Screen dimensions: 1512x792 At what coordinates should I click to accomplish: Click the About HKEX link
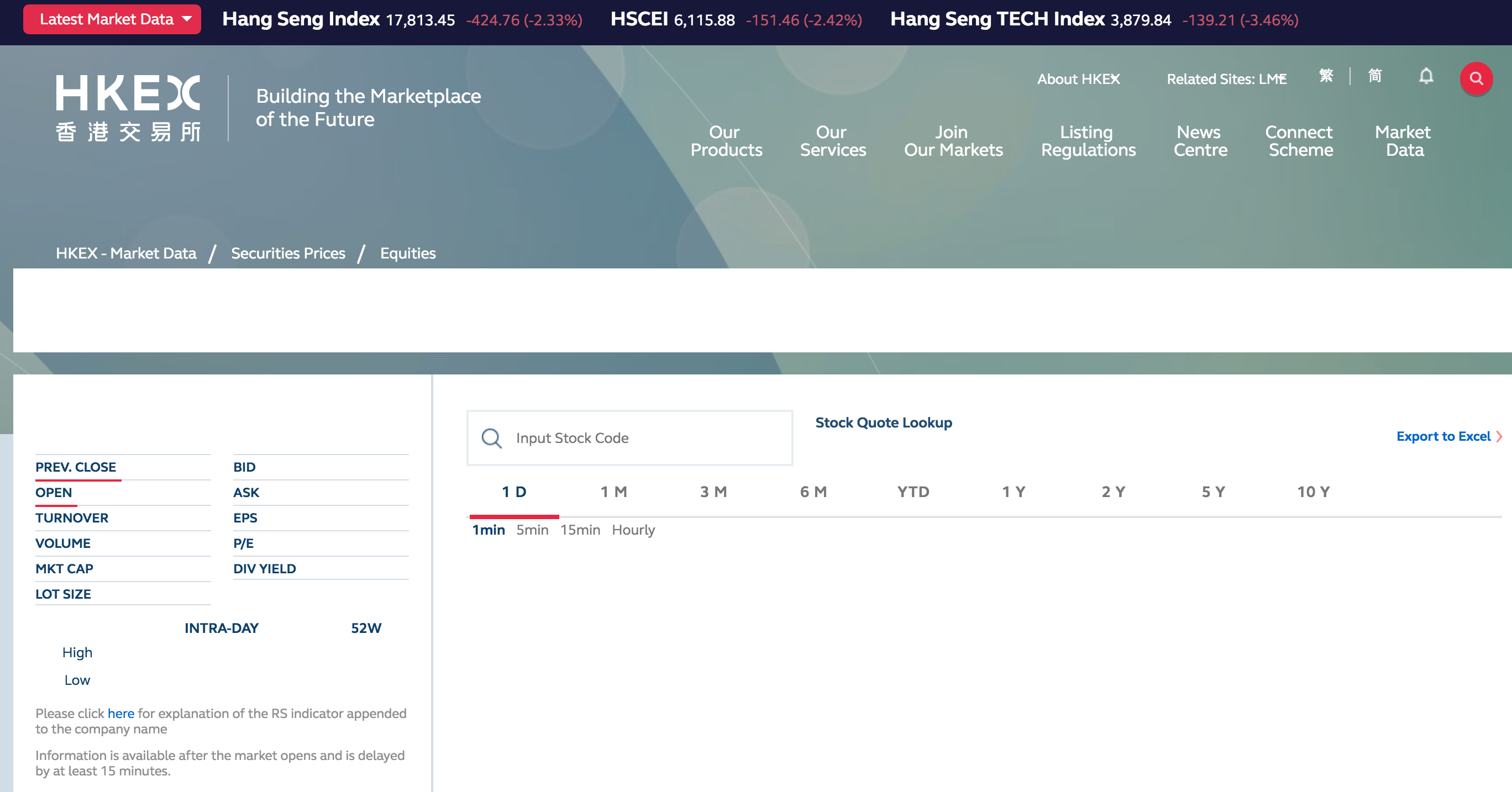click(x=1078, y=79)
